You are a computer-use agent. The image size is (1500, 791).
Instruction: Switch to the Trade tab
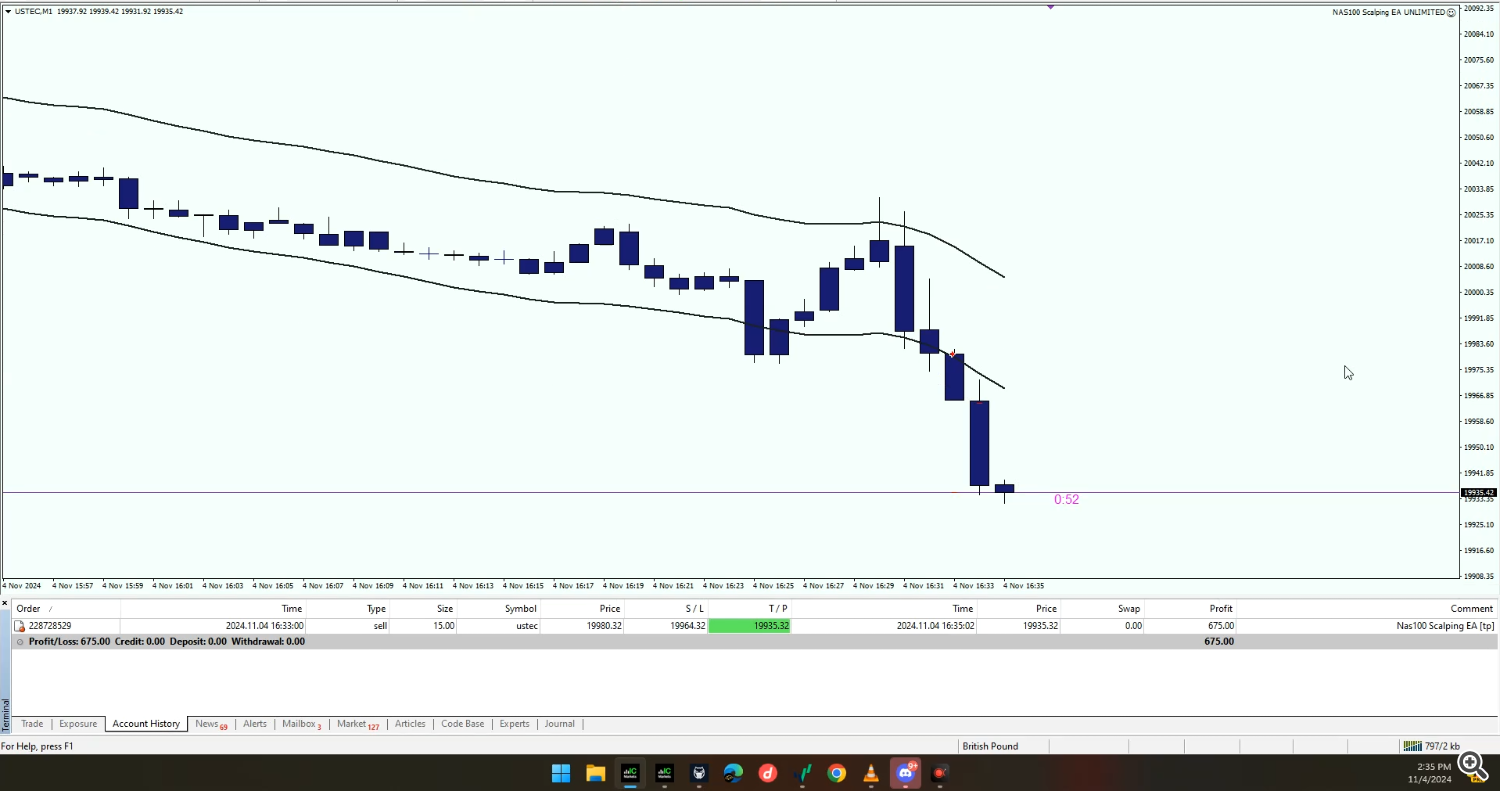32,724
